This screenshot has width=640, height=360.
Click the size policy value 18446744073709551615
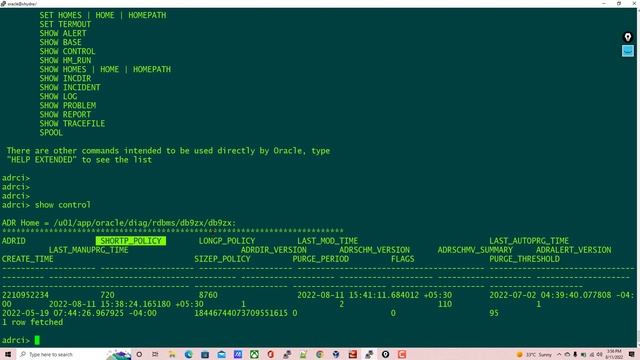pyautogui.click(x=241, y=313)
